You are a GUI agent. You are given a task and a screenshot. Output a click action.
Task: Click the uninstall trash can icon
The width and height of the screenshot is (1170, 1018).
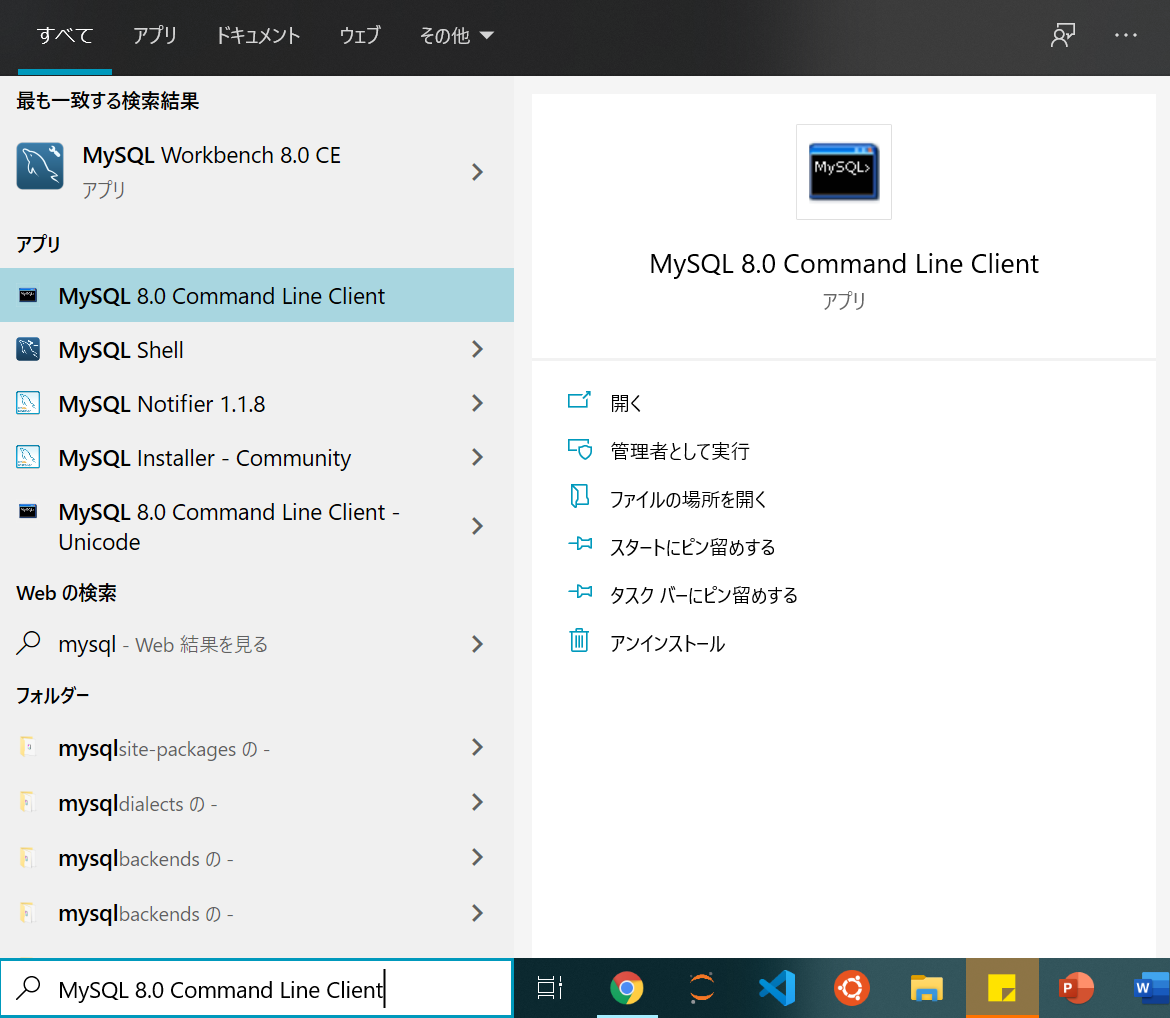click(579, 640)
